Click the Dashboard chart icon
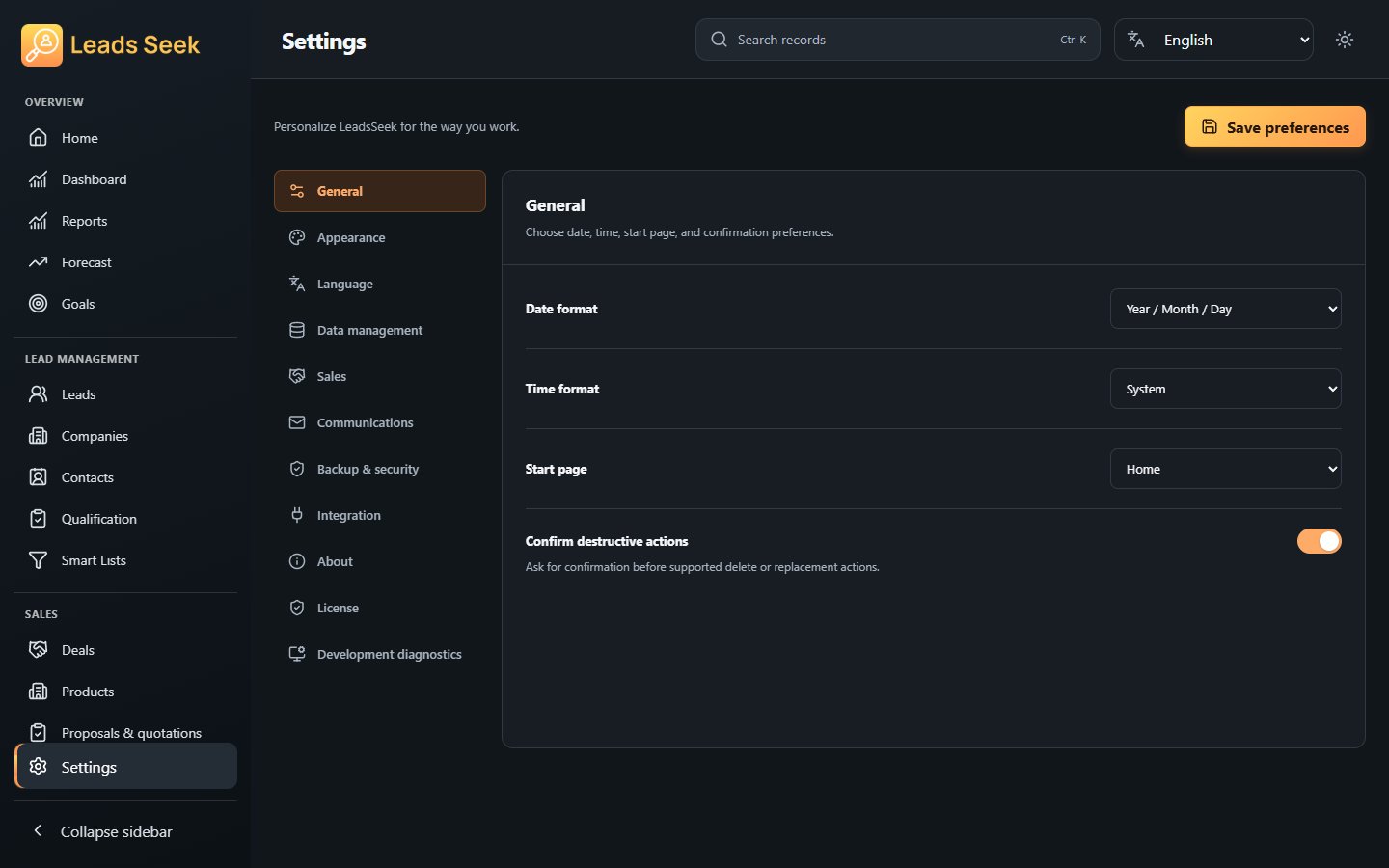Image resolution: width=1389 pixels, height=868 pixels. pos(38,179)
